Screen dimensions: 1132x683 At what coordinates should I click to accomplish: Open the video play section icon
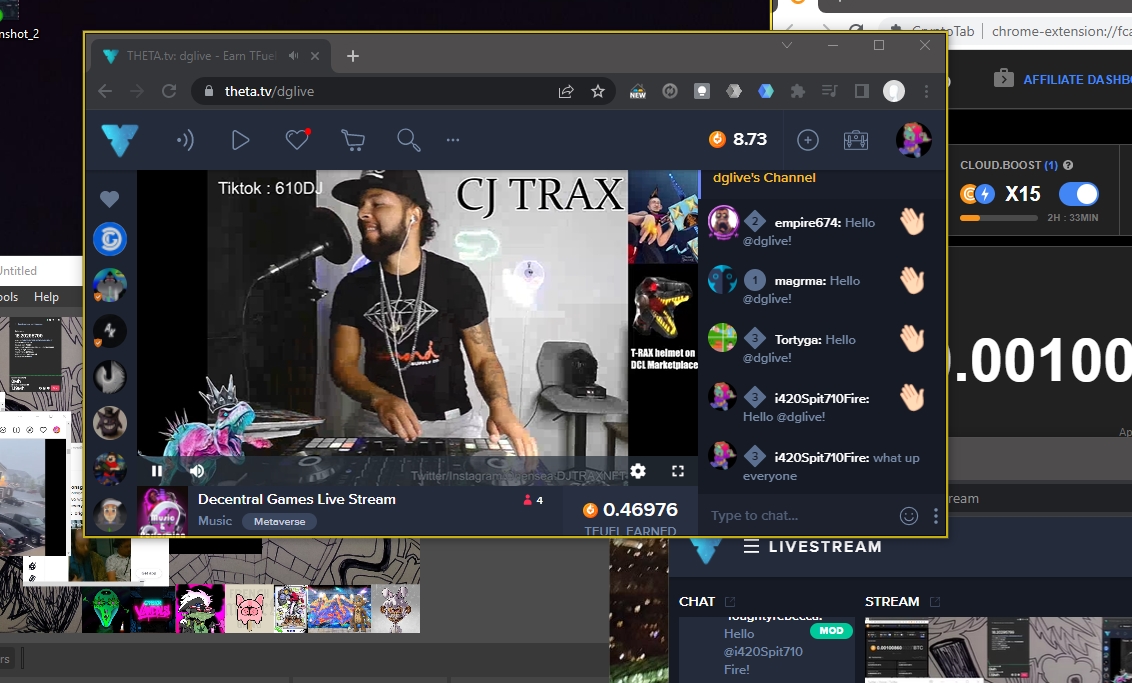(240, 140)
